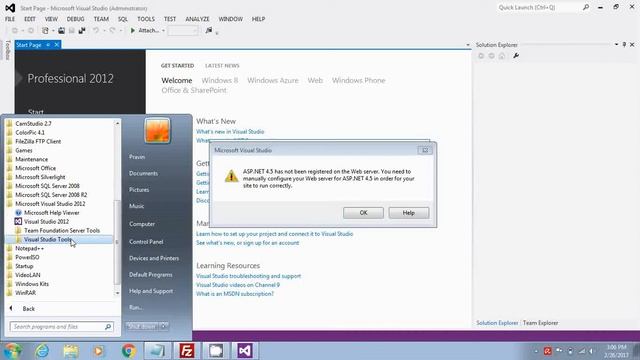Close the Start Page tab
640x360 pixels.
57,45
